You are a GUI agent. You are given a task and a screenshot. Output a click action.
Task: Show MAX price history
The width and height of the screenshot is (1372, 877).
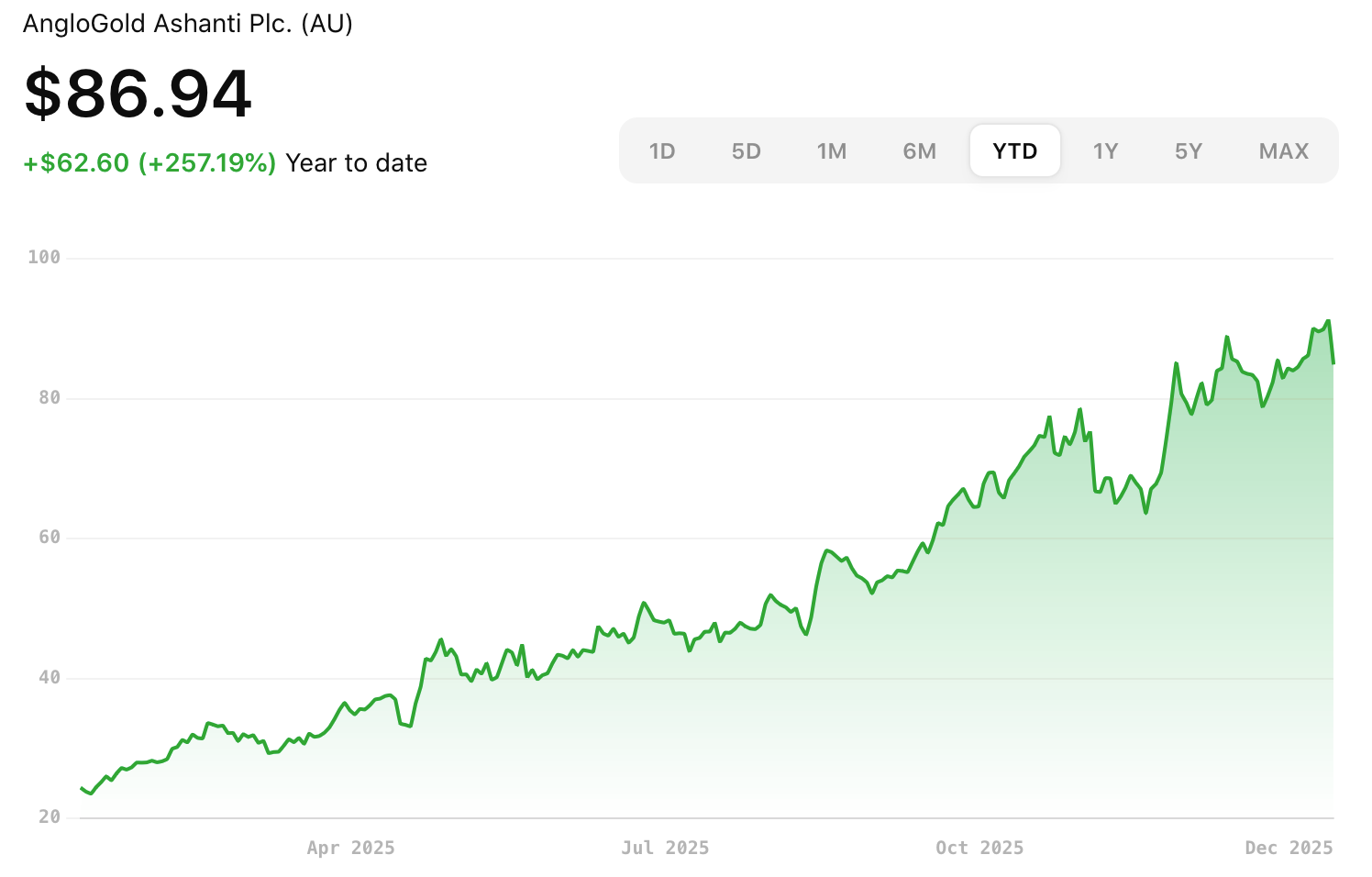[x=1283, y=151]
